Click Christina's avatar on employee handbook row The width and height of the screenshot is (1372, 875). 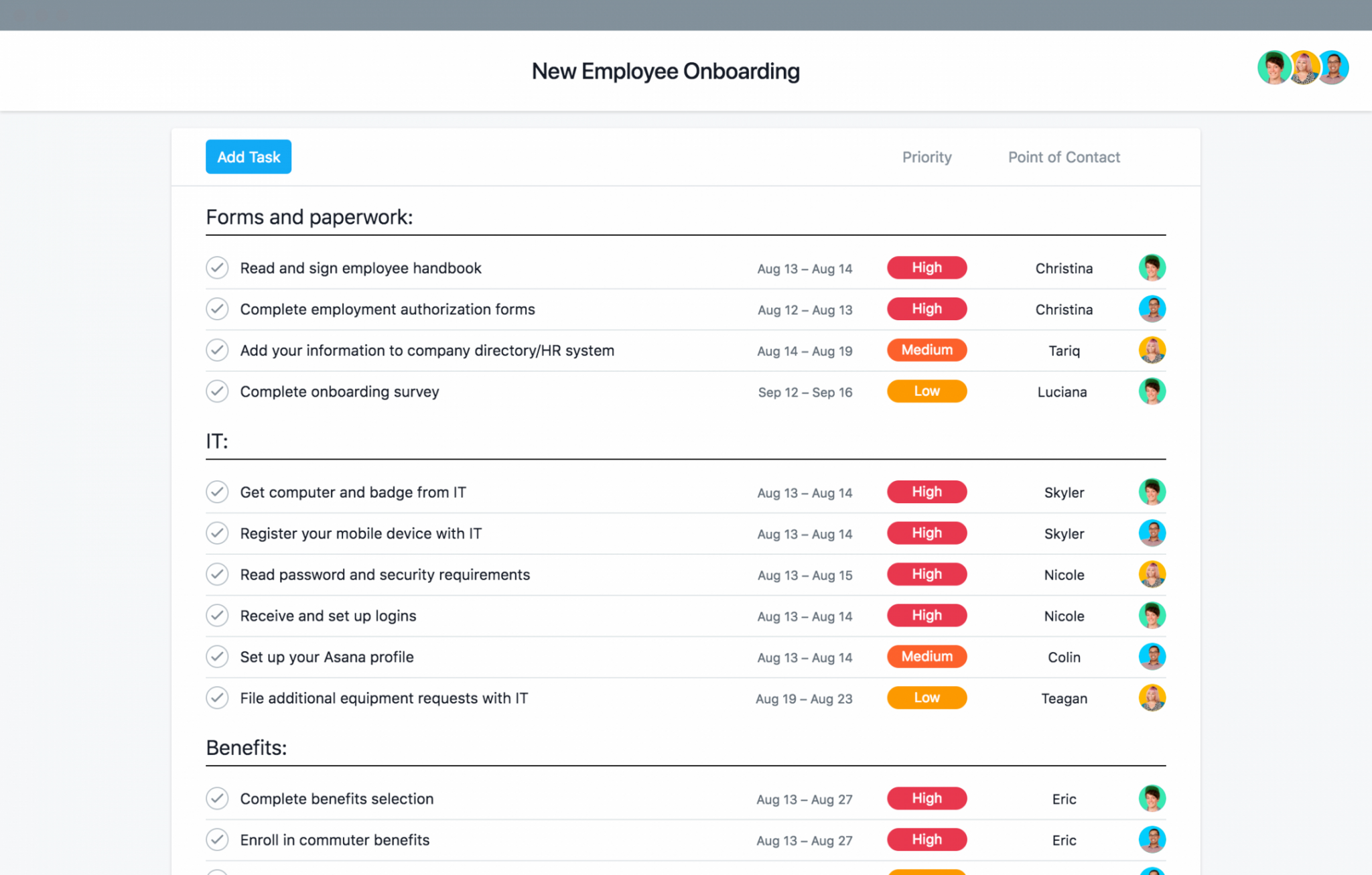tap(1152, 267)
